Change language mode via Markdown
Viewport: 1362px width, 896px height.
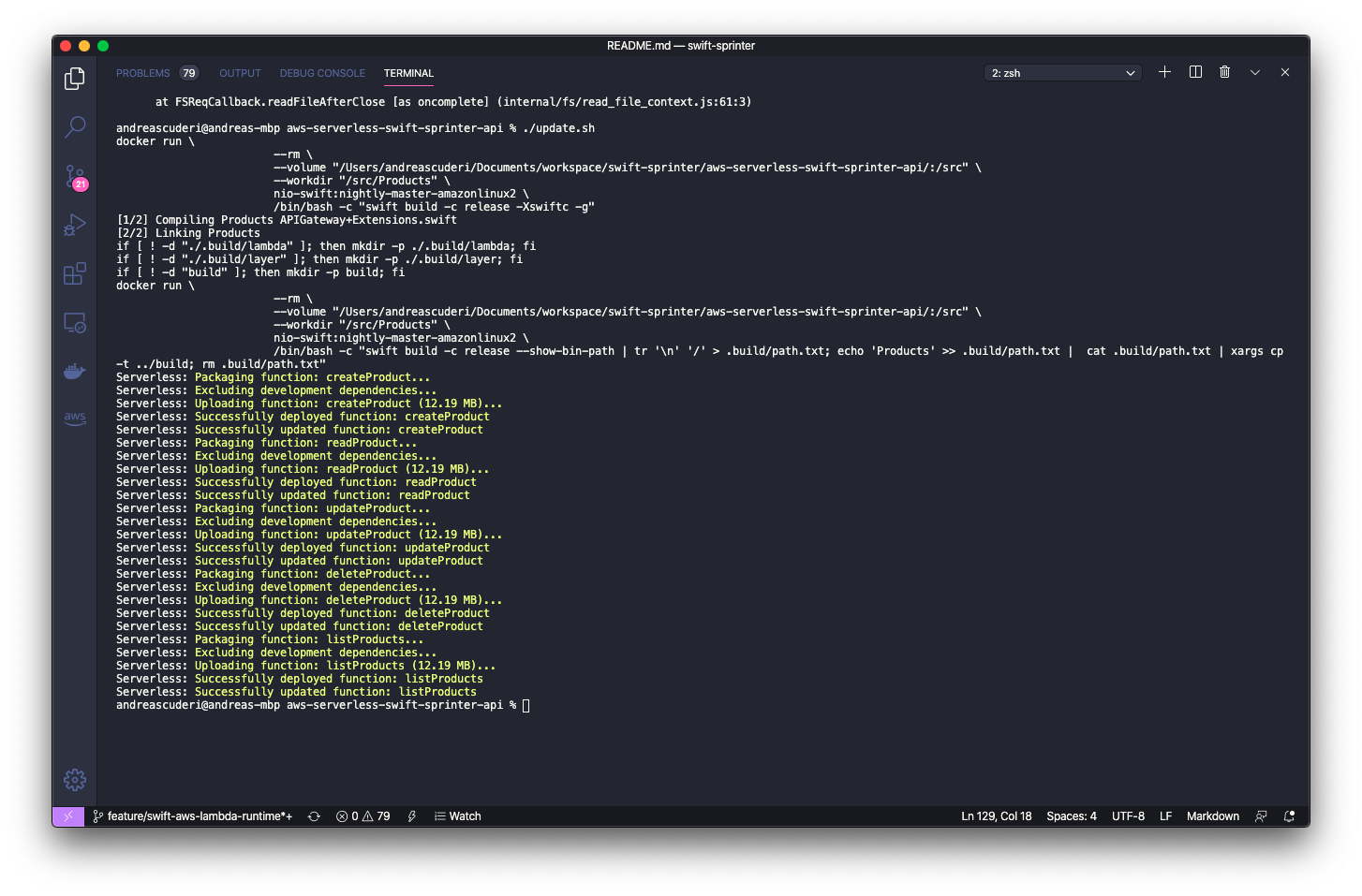coord(1213,816)
